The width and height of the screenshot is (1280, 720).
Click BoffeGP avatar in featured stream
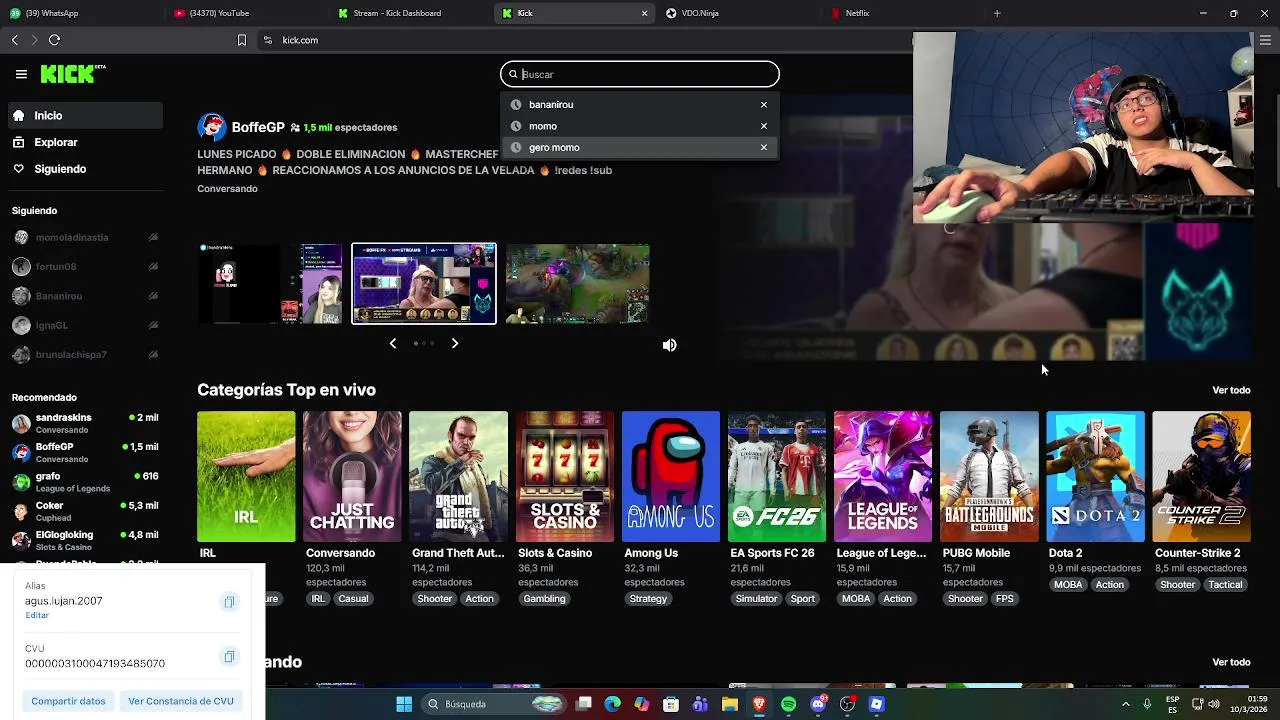[211, 127]
